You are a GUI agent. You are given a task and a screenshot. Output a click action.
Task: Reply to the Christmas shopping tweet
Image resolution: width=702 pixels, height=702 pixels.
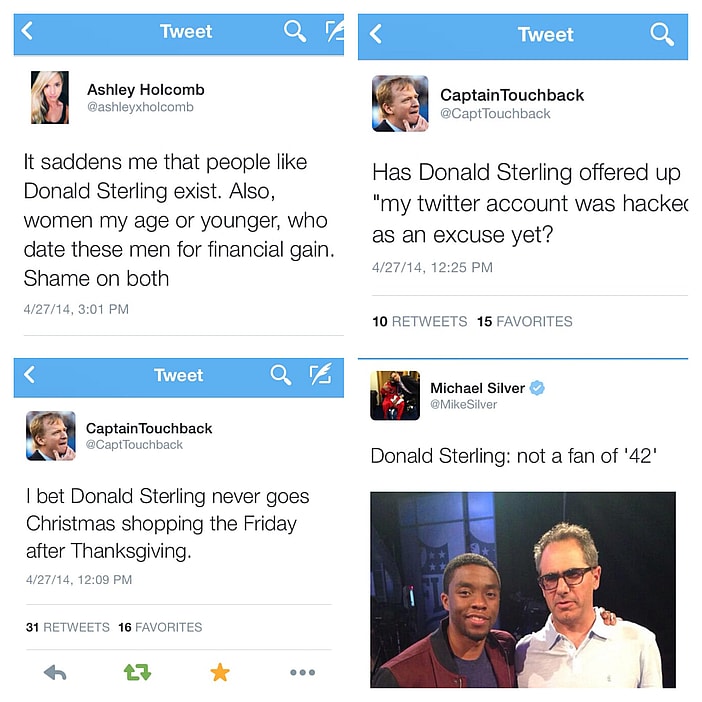[x=55, y=672]
